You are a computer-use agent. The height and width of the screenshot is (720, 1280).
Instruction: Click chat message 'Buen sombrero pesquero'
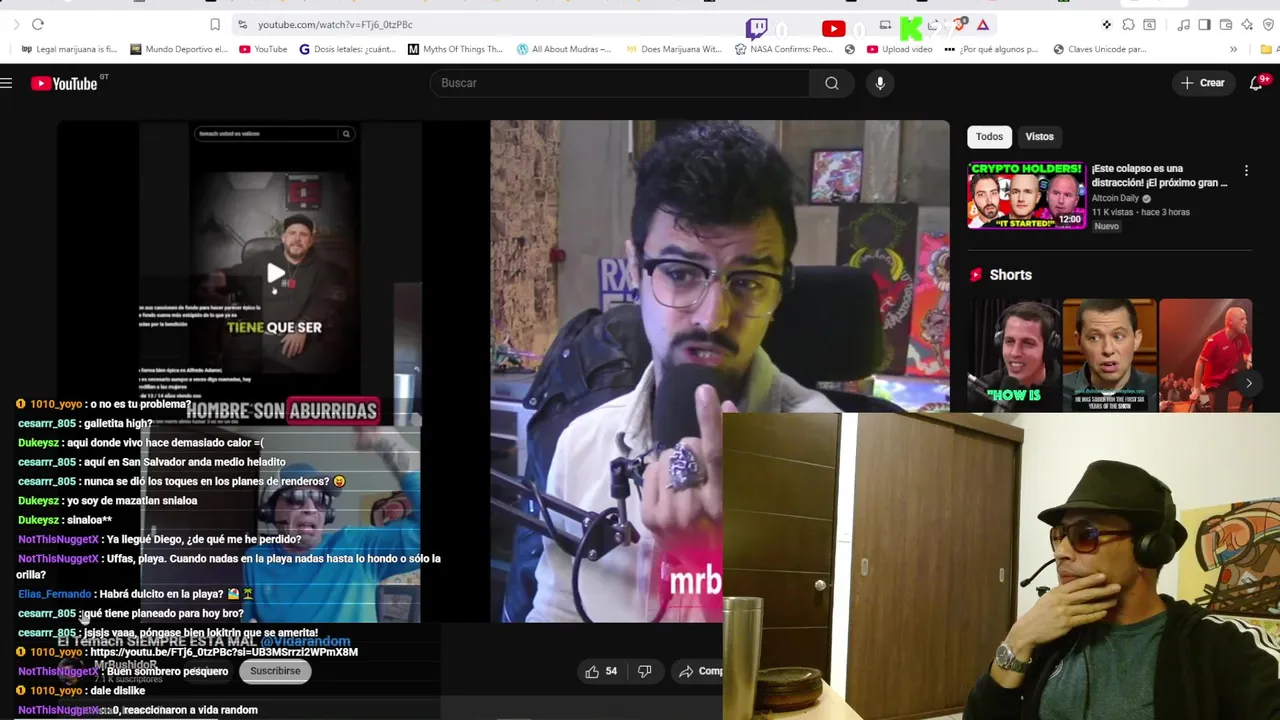coord(167,671)
